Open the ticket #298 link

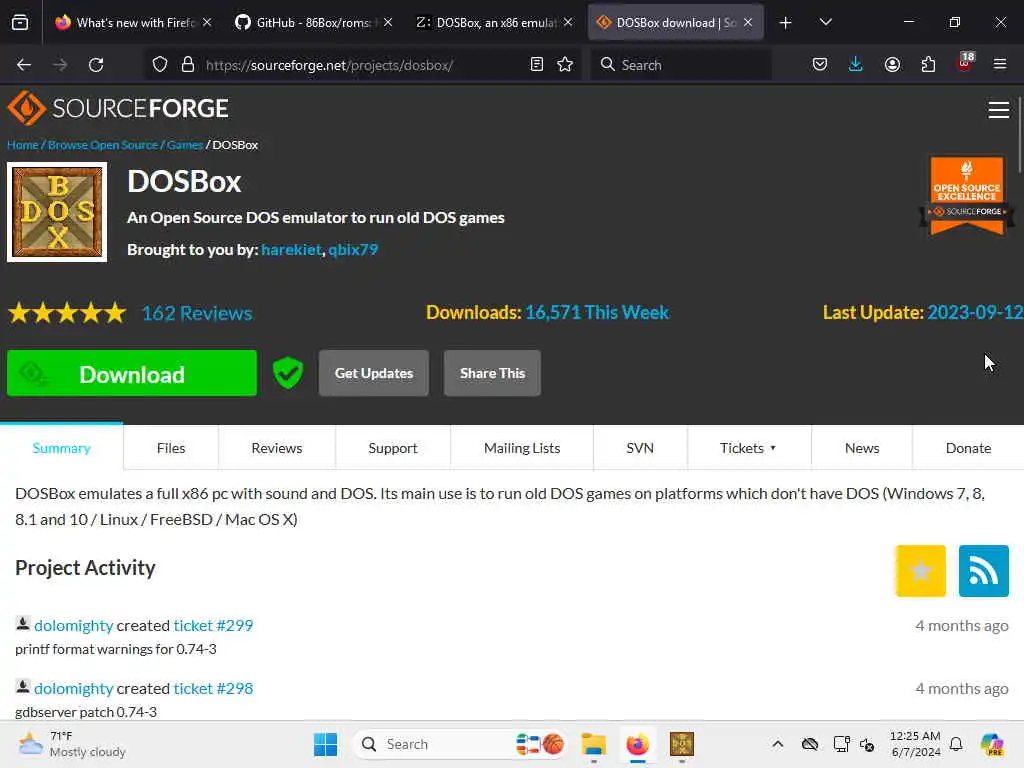tap(213, 688)
